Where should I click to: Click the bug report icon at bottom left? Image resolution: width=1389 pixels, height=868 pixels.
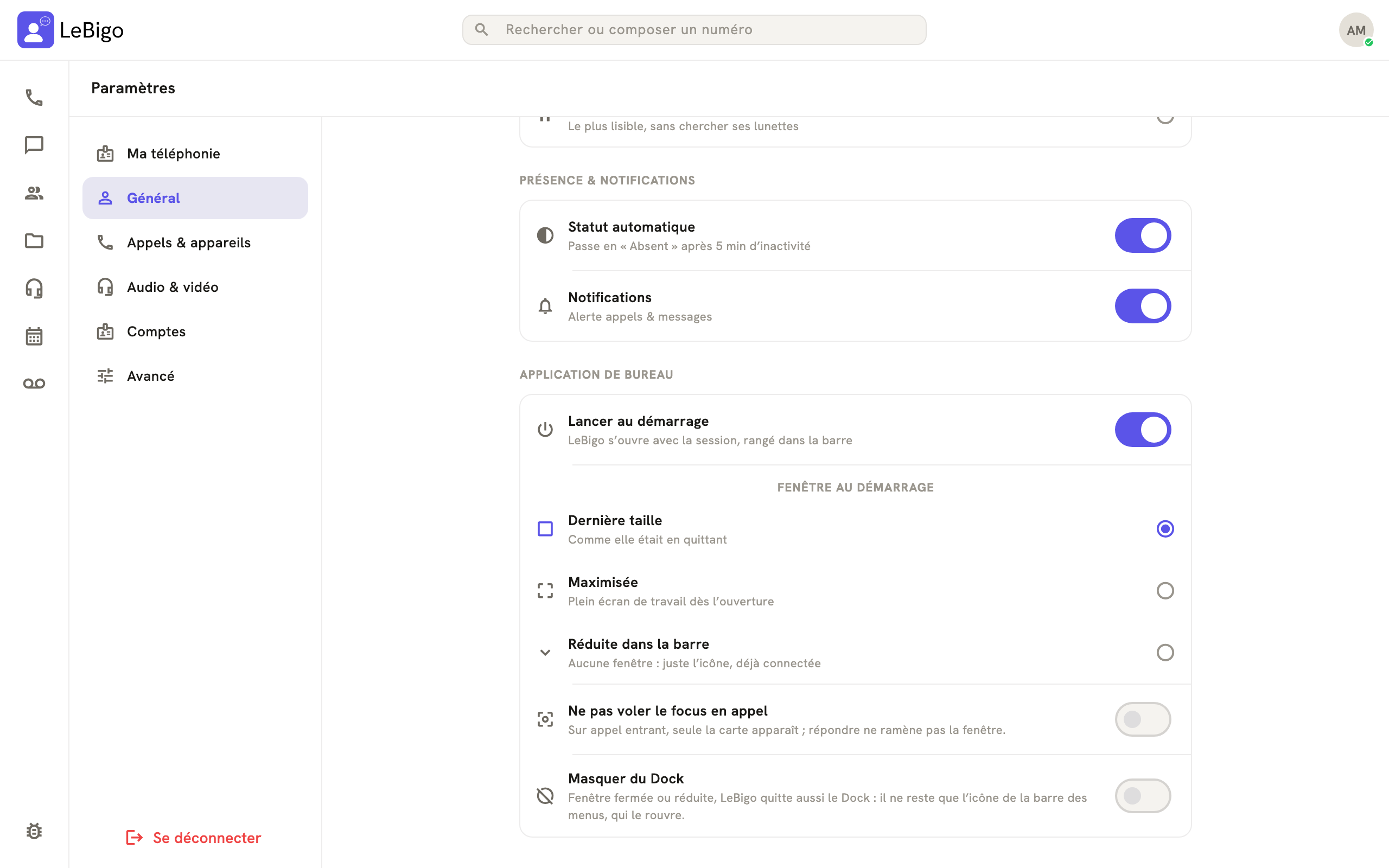click(x=34, y=831)
